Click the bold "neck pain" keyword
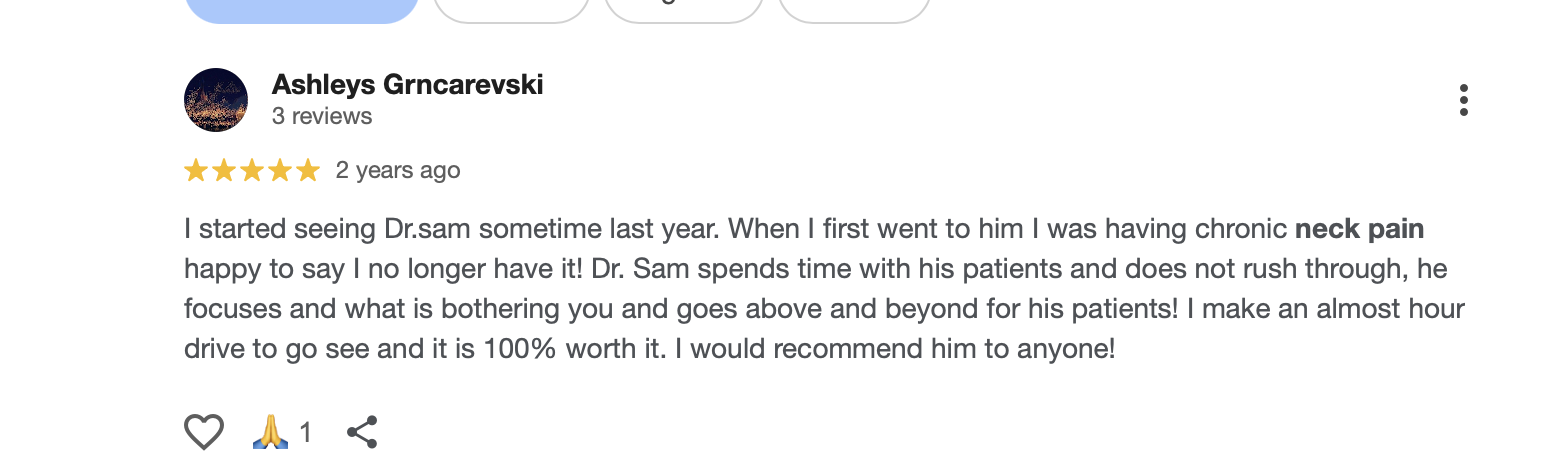The height and width of the screenshot is (474, 1562). pos(1359,229)
